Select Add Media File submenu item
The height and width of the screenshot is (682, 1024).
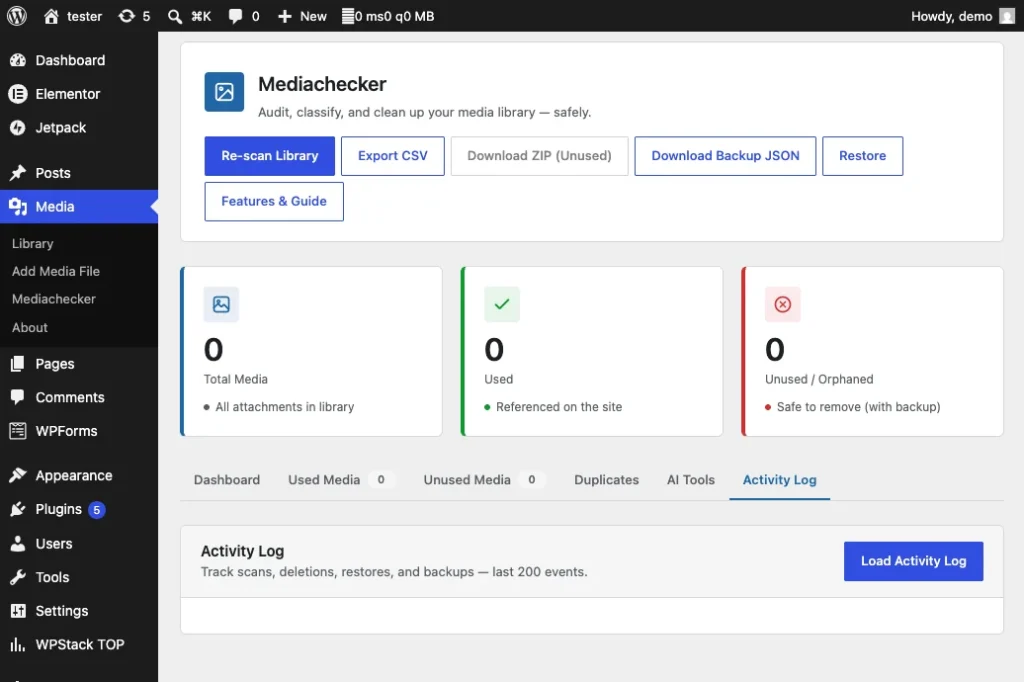pos(56,271)
